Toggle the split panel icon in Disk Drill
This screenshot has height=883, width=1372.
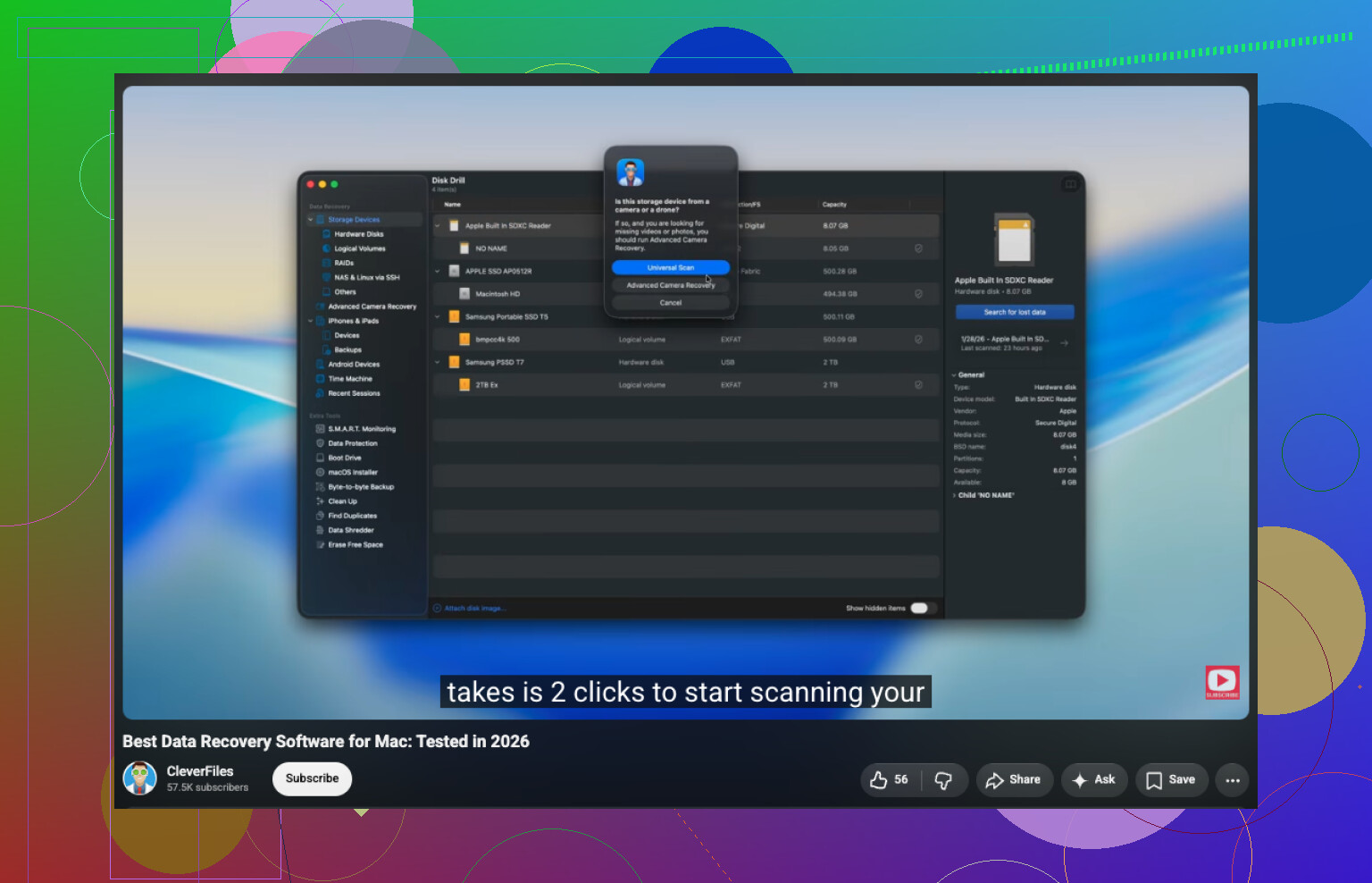(1070, 184)
